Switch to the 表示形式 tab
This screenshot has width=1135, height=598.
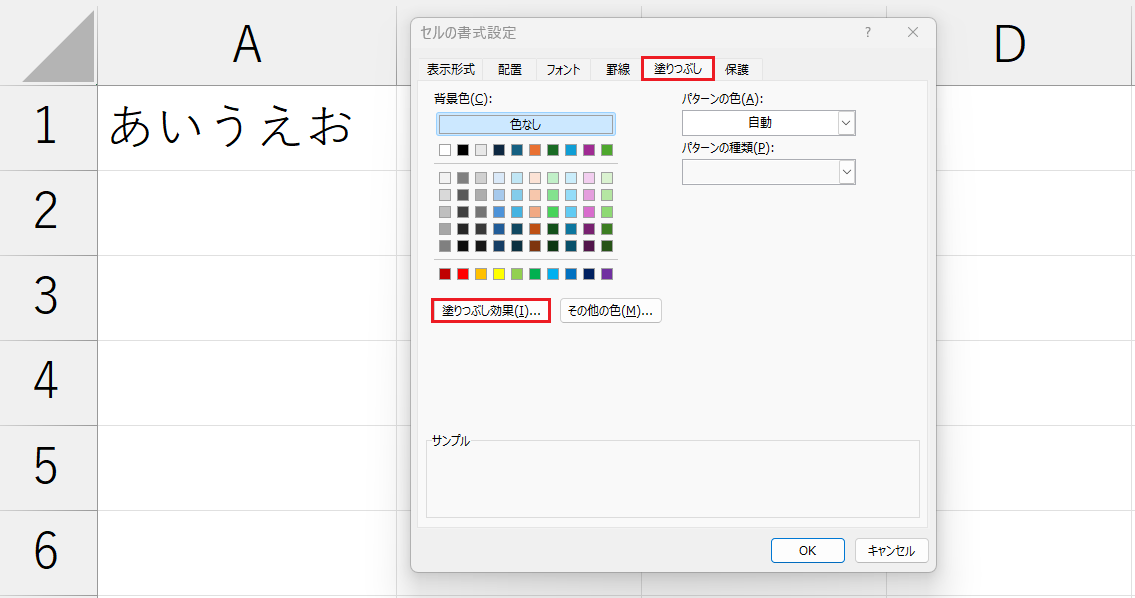(x=451, y=69)
